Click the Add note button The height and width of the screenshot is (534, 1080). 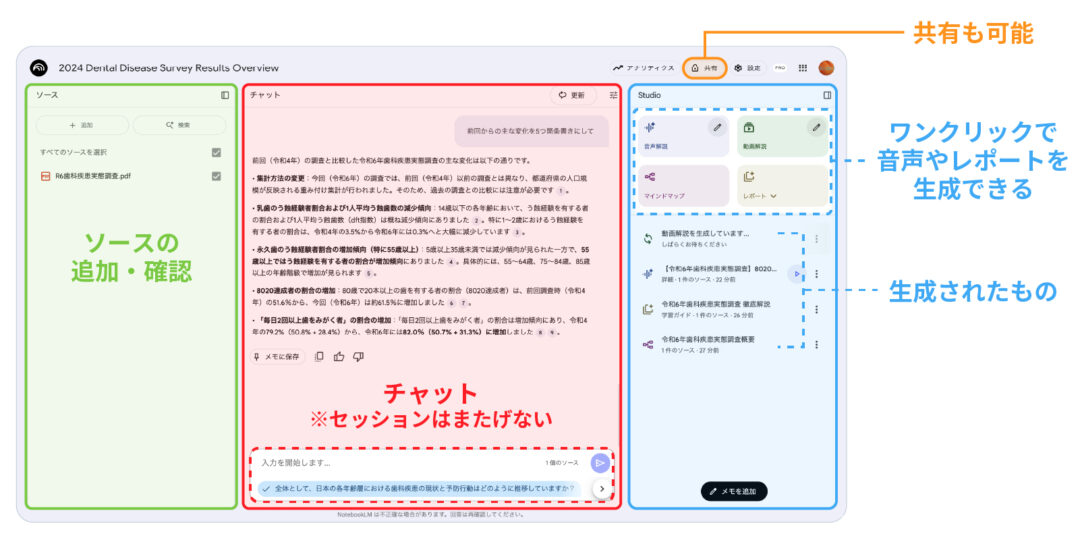coord(734,491)
